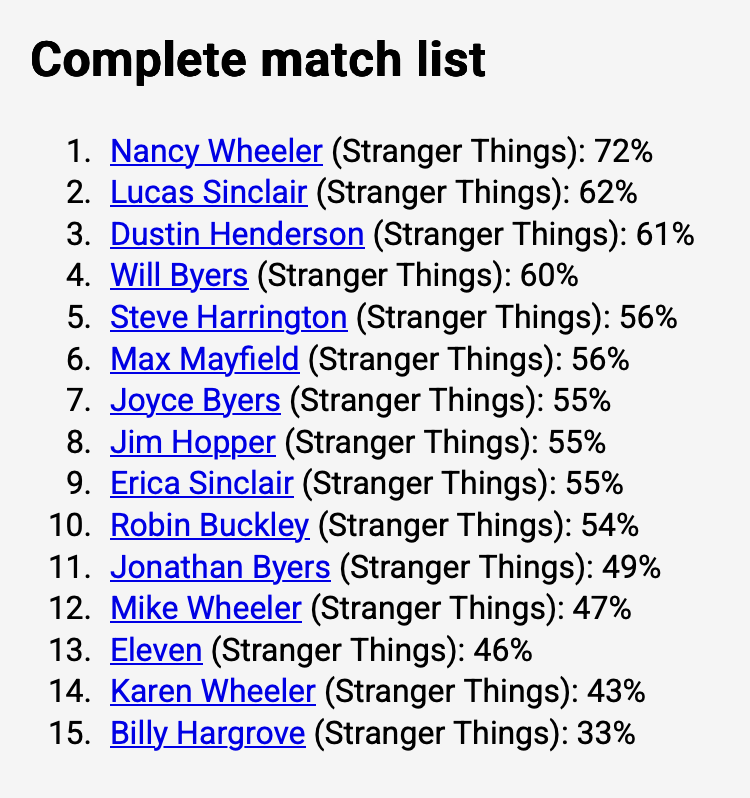Viewport: 750px width, 798px height.
Task: Visit the Billy Hargrove link
Action: coord(207,733)
